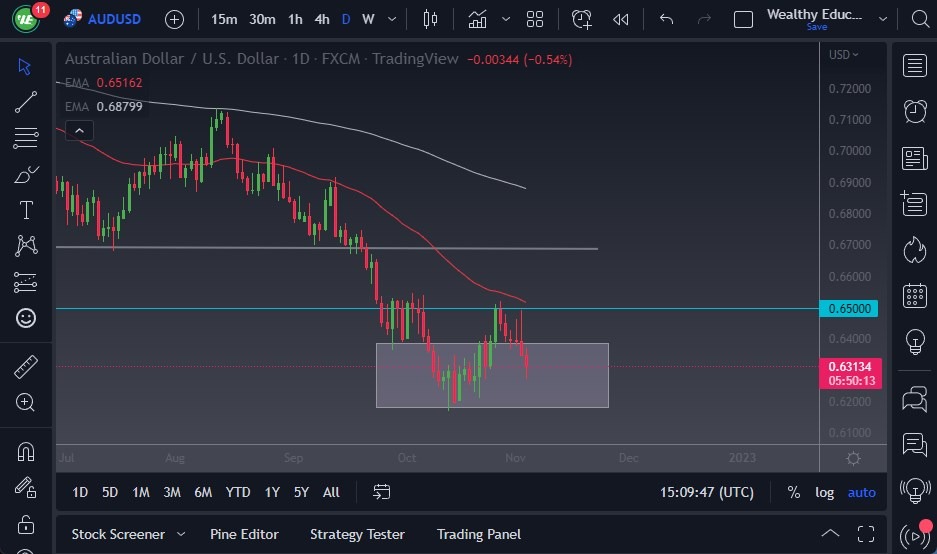Toggle the log scale option

coord(824,492)
